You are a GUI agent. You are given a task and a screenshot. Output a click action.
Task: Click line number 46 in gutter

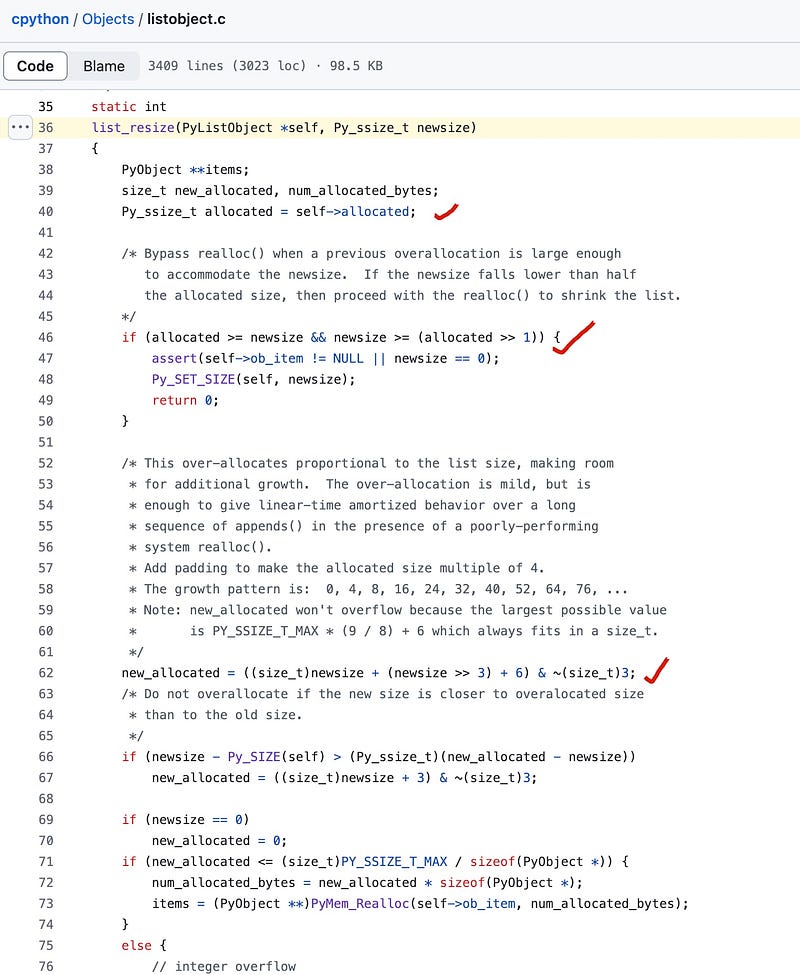[46, 338]
